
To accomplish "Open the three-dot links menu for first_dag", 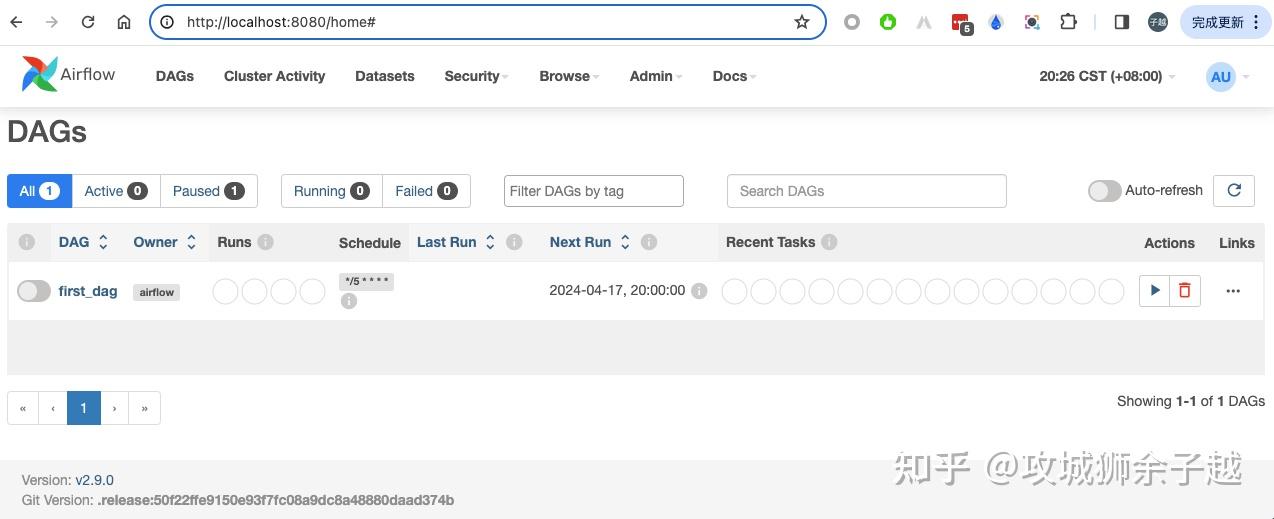I will tap(1233, 291).
